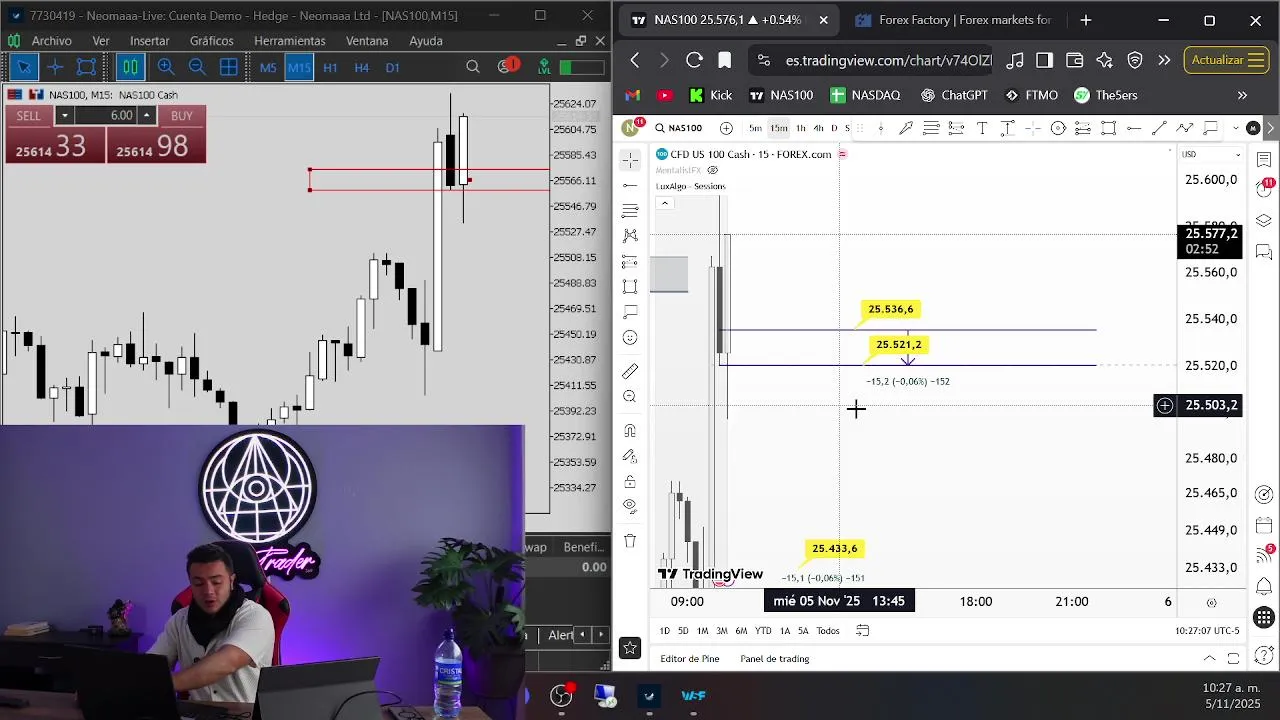The image size is (1280, 720).
Task: Switch MetaTrader chart to H4 timeframe
Action: tap(361, 67)
